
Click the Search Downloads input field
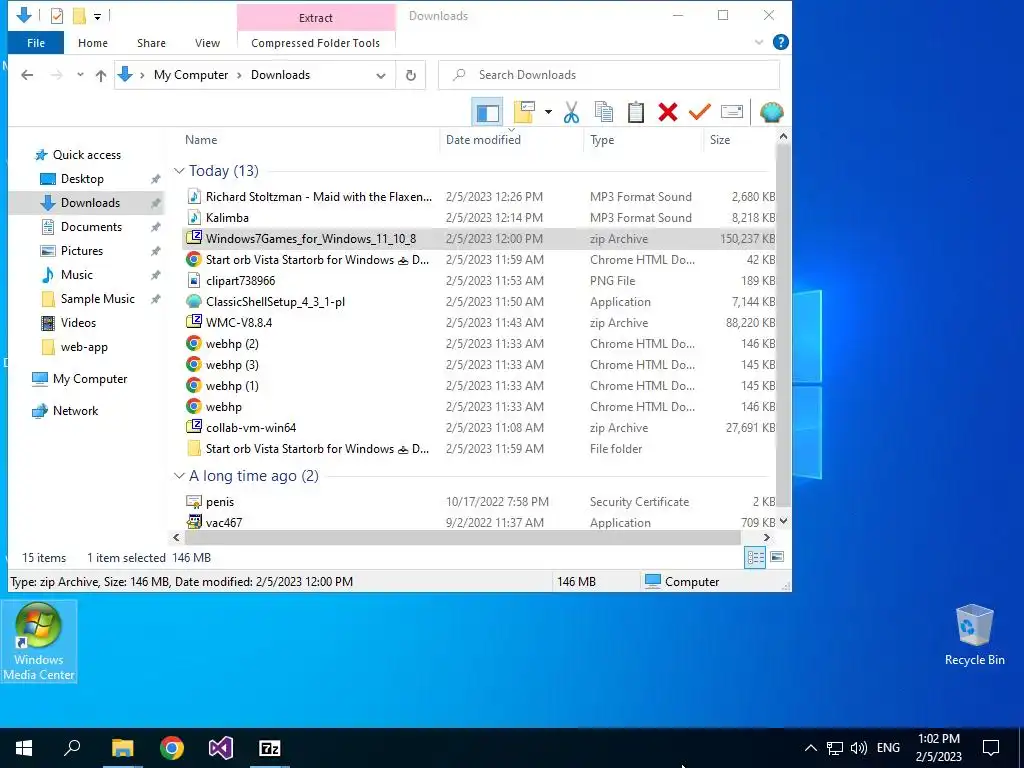609,75
